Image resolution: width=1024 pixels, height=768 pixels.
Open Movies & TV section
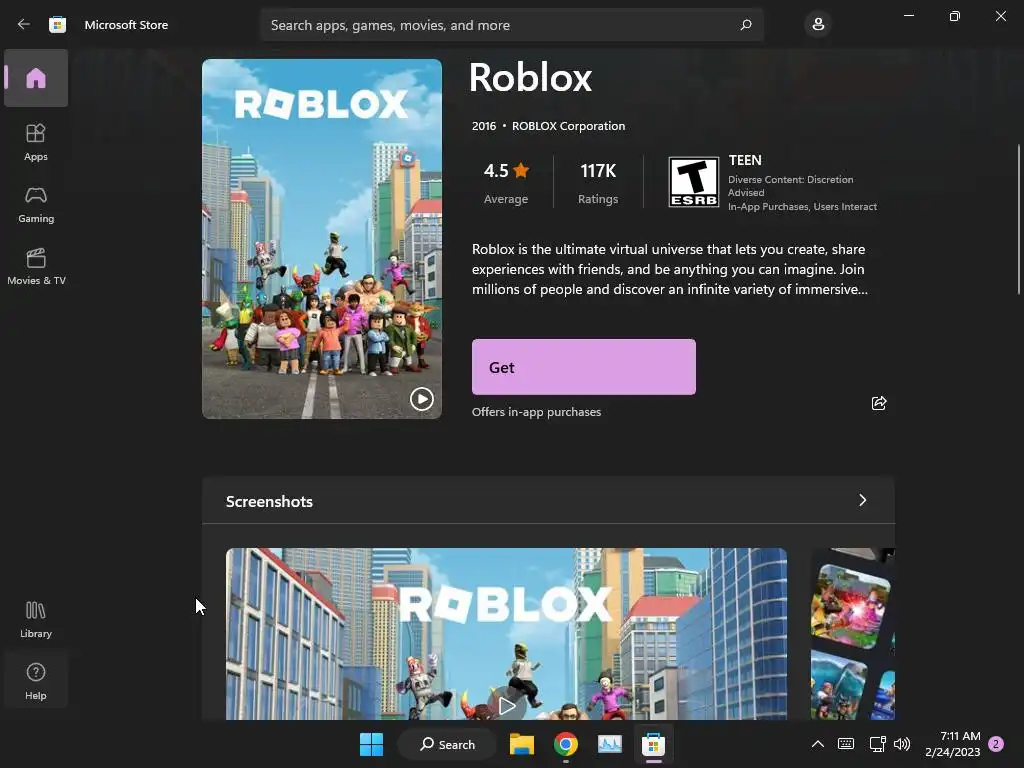pyautogui.click(x=36, y=266)
